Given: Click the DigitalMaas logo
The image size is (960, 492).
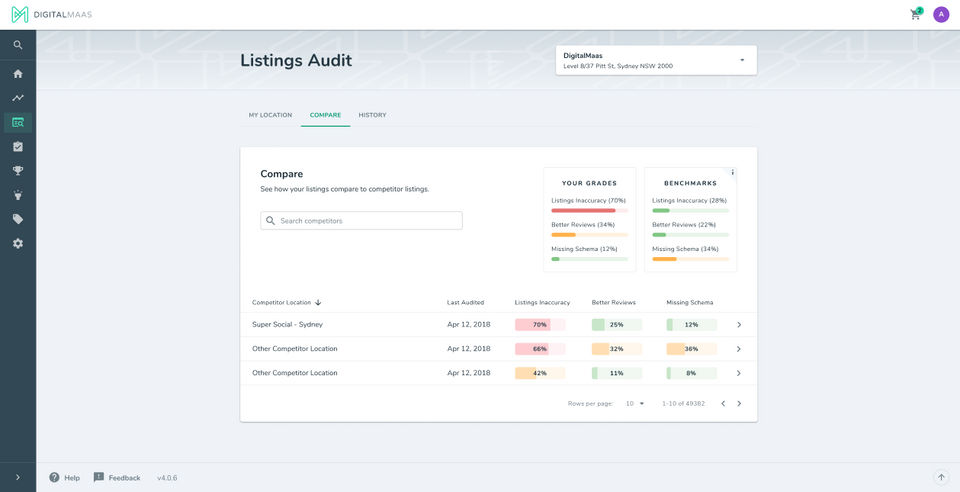Looking at the screenshot, I should click(x=52, y=14).
